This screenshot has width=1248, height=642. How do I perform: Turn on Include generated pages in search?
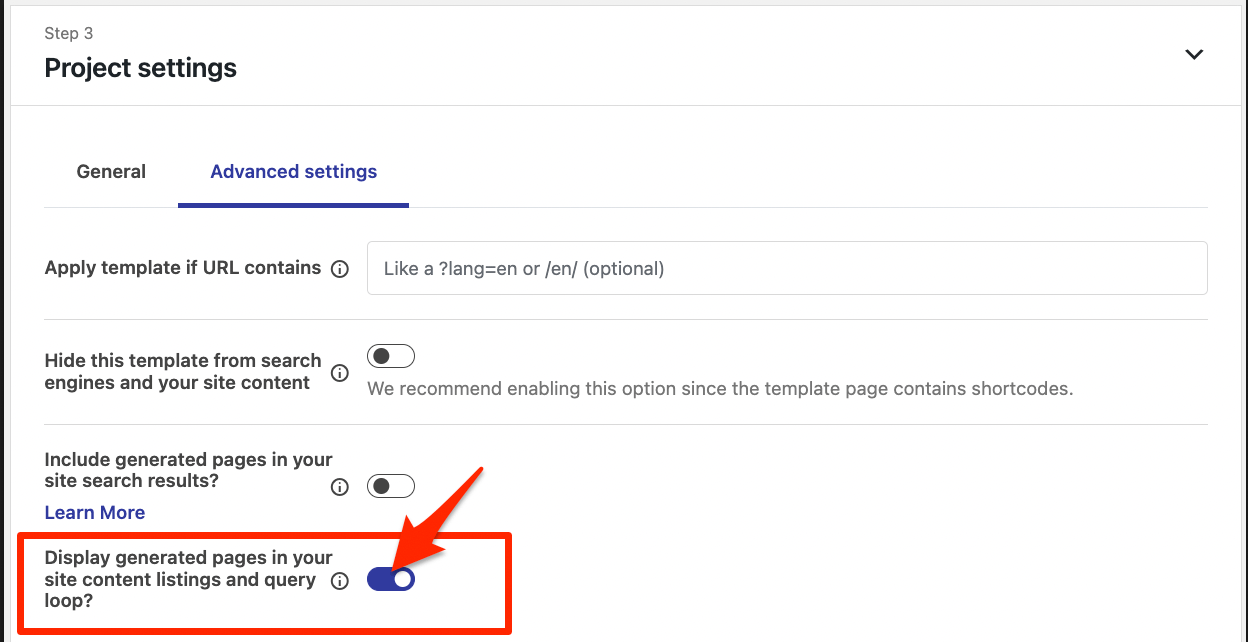click(x=390, y=487)
